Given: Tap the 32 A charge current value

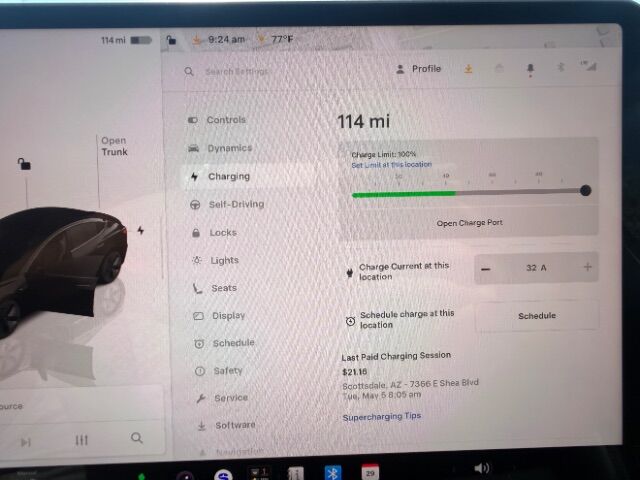Looking at the screenshot, I should pos(536,268).
